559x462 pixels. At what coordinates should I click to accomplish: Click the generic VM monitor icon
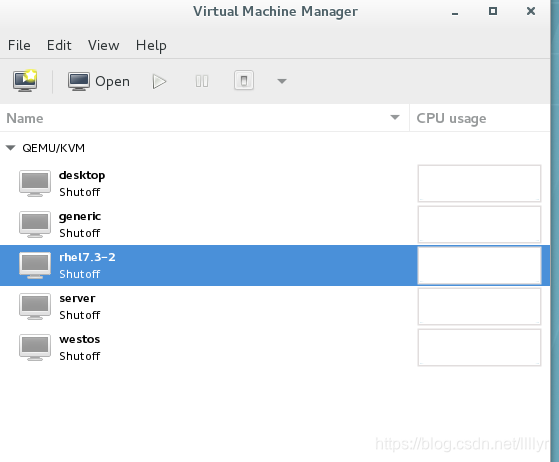[35, 225]
